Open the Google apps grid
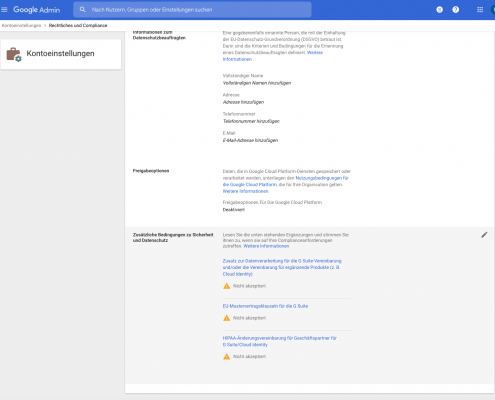 (480, 10)
